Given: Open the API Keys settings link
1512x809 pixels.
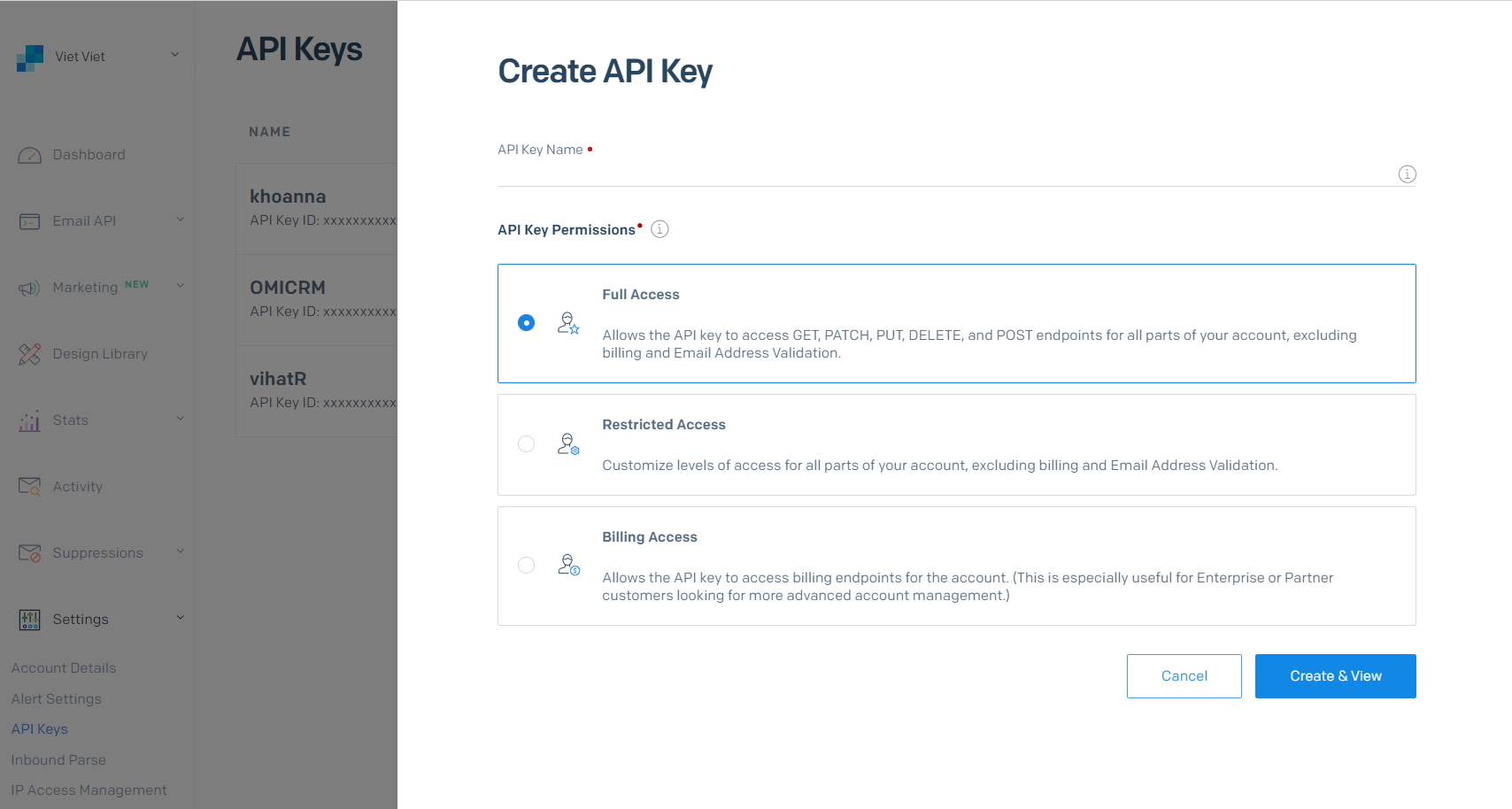Looking at the screenshot, I should click(x=40, y=729).
